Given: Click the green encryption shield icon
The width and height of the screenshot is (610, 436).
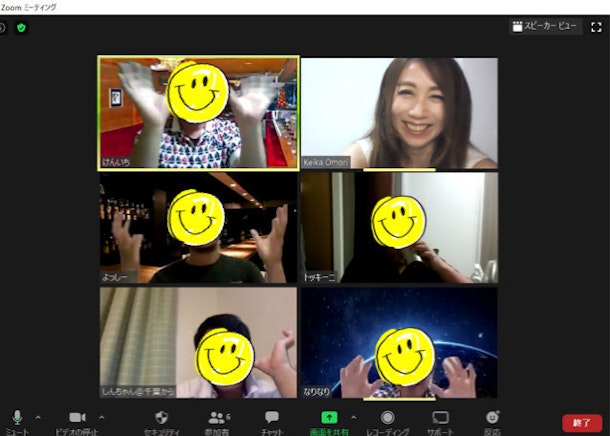Looking at the screenshot, I should (21, 27).
